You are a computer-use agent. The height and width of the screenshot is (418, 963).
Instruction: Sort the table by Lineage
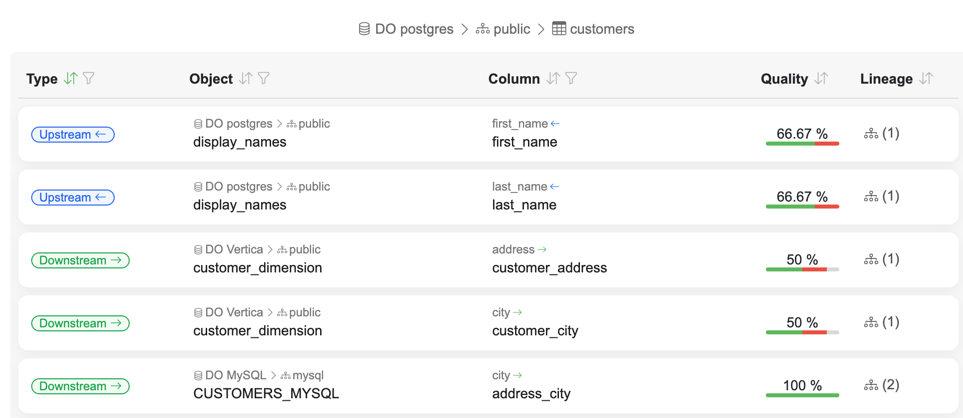[926, 78]
